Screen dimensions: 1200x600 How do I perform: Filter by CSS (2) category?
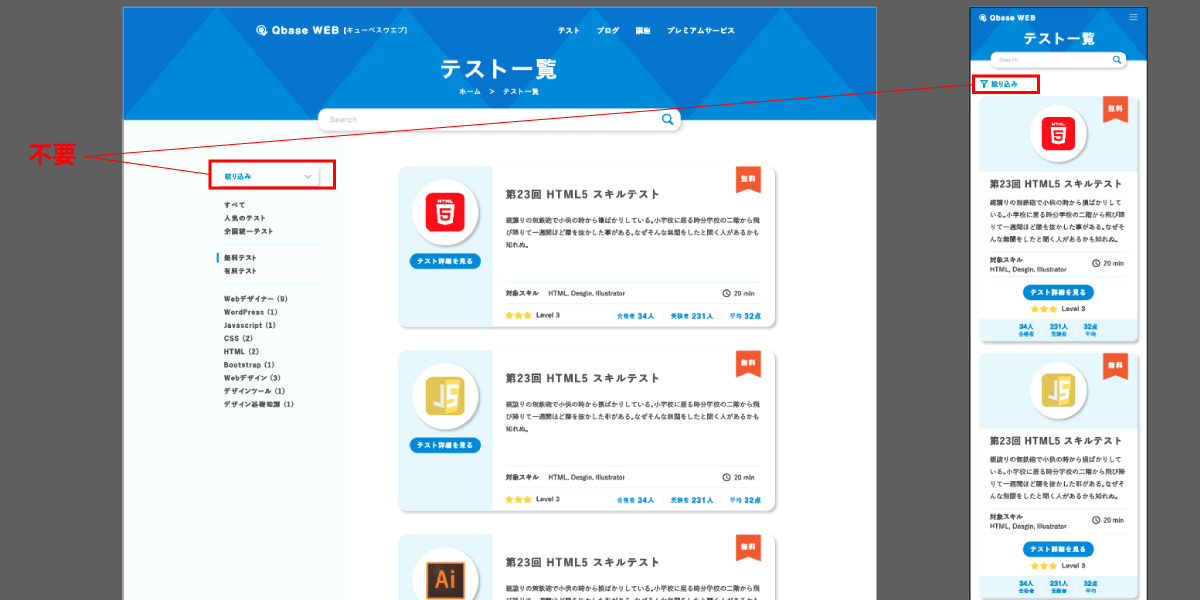pos(238,338)
